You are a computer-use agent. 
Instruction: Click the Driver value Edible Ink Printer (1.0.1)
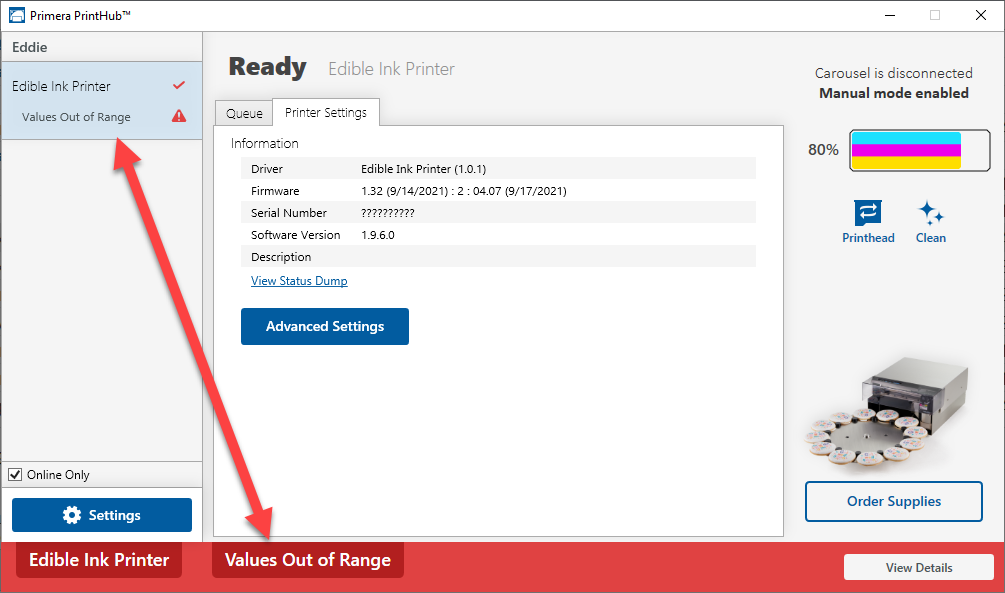pos(424,169)
